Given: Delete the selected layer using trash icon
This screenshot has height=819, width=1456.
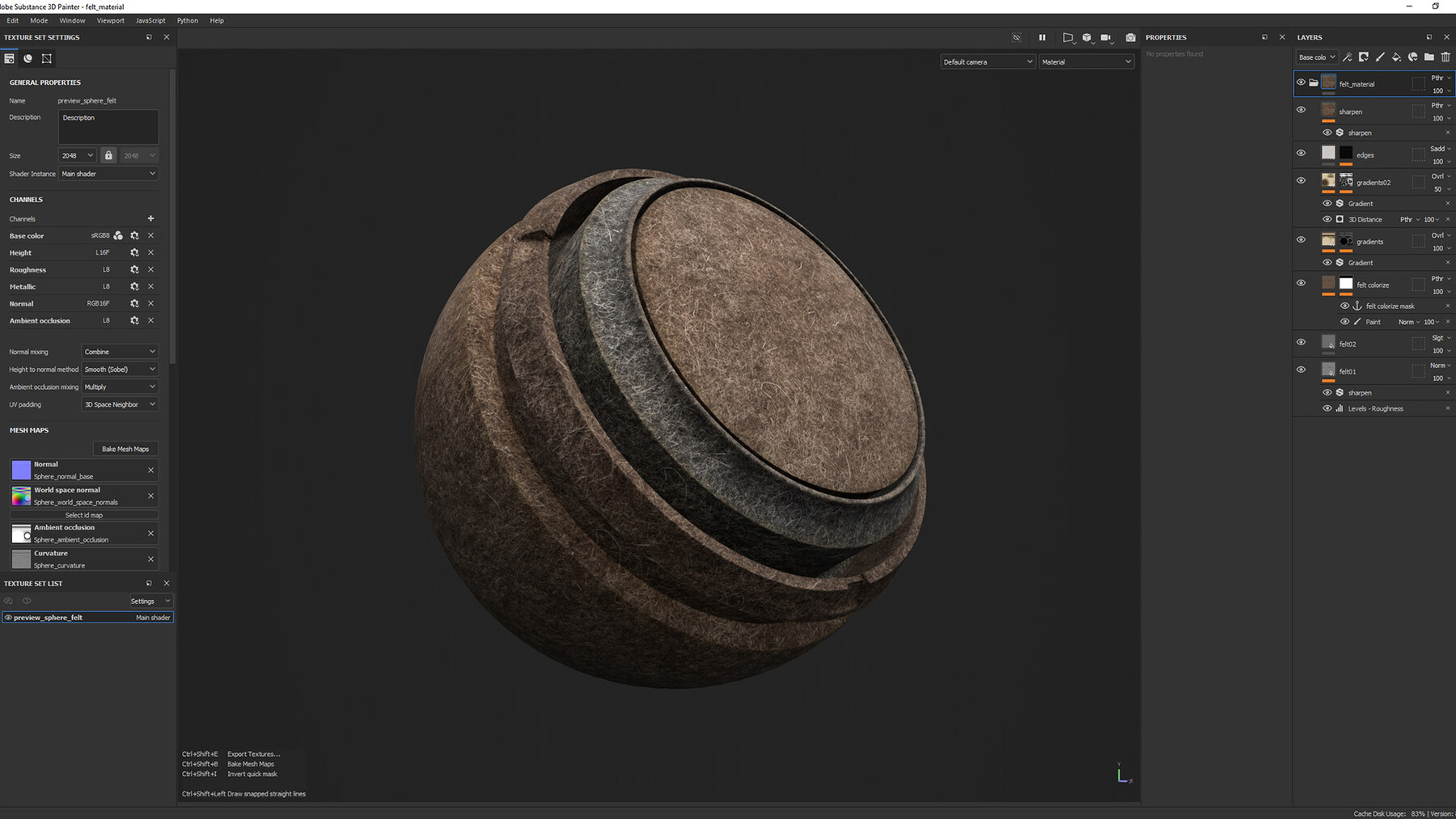Looking at the screenshot, I should pos(1445,57).
